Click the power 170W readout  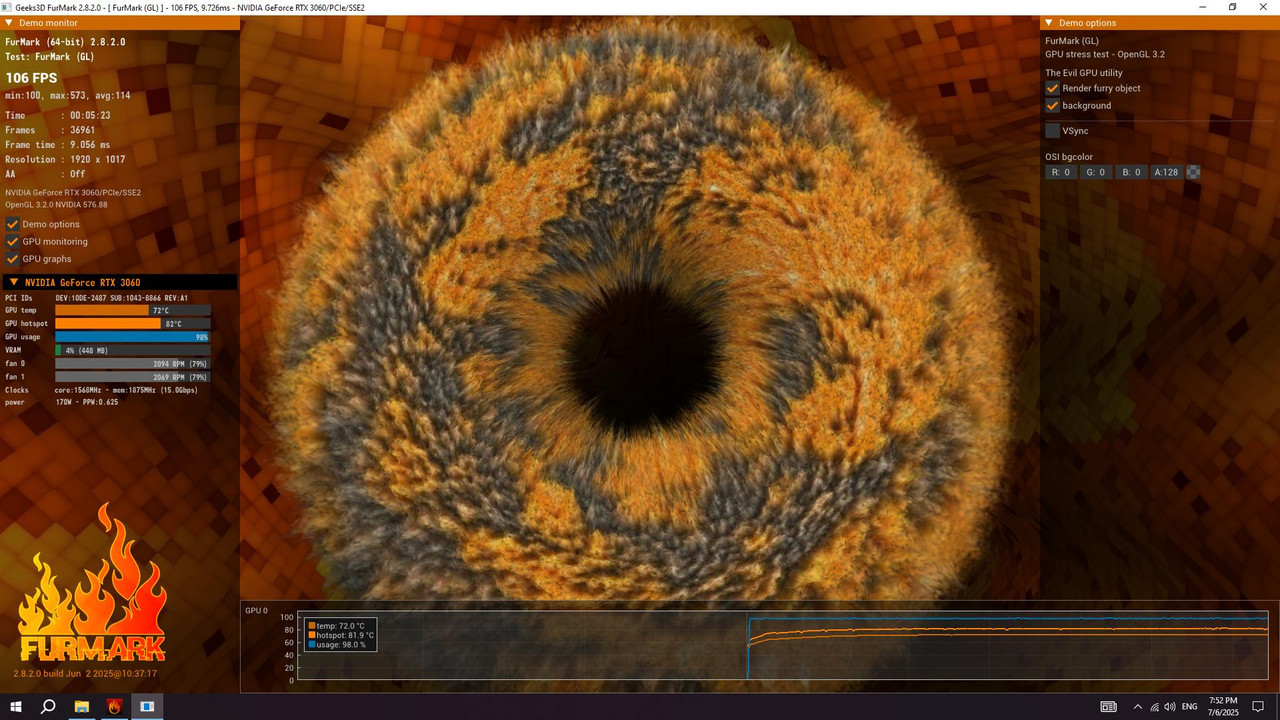point(86,402)
